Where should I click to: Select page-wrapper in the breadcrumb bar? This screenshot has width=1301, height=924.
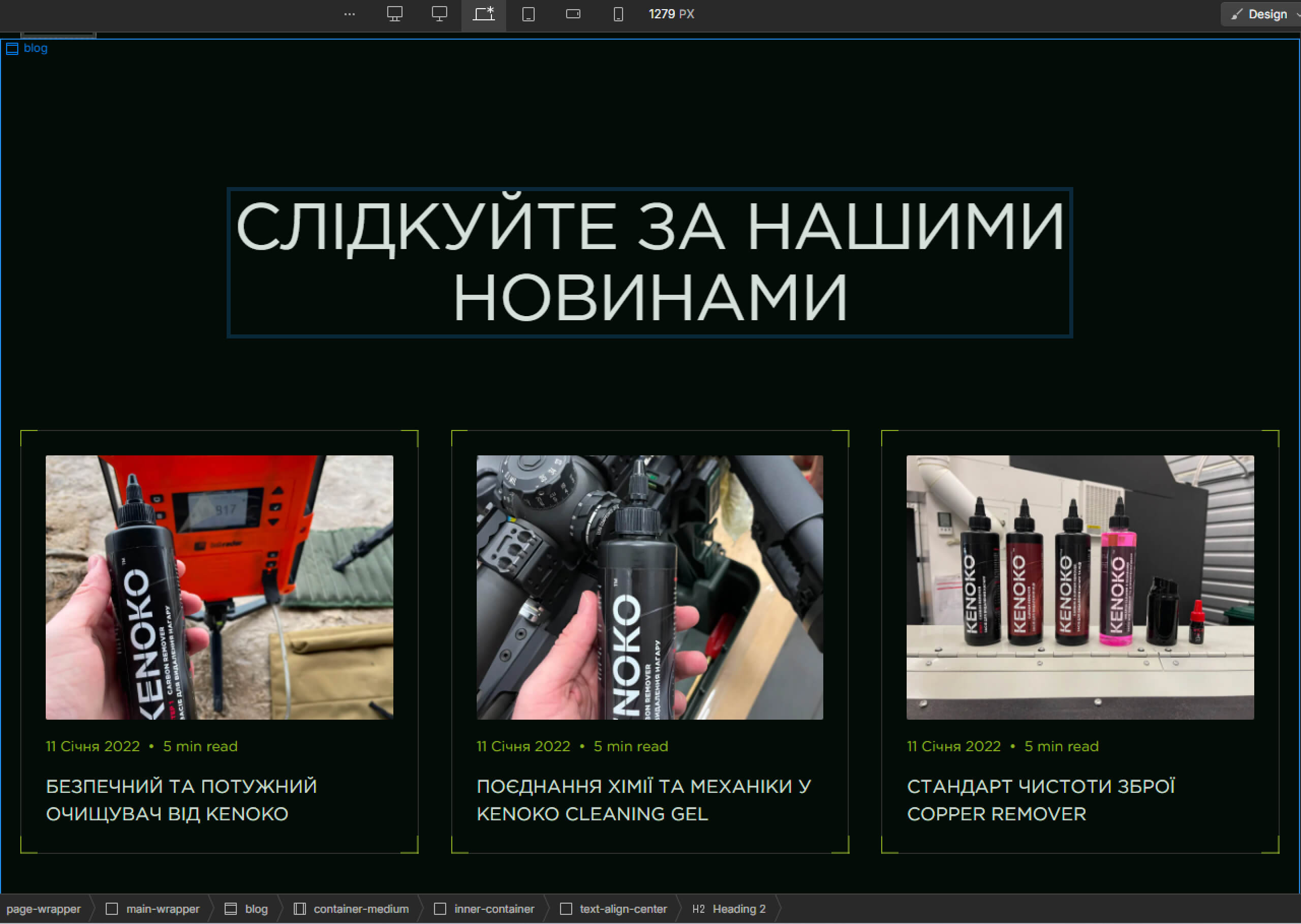[x=44, y=909]
